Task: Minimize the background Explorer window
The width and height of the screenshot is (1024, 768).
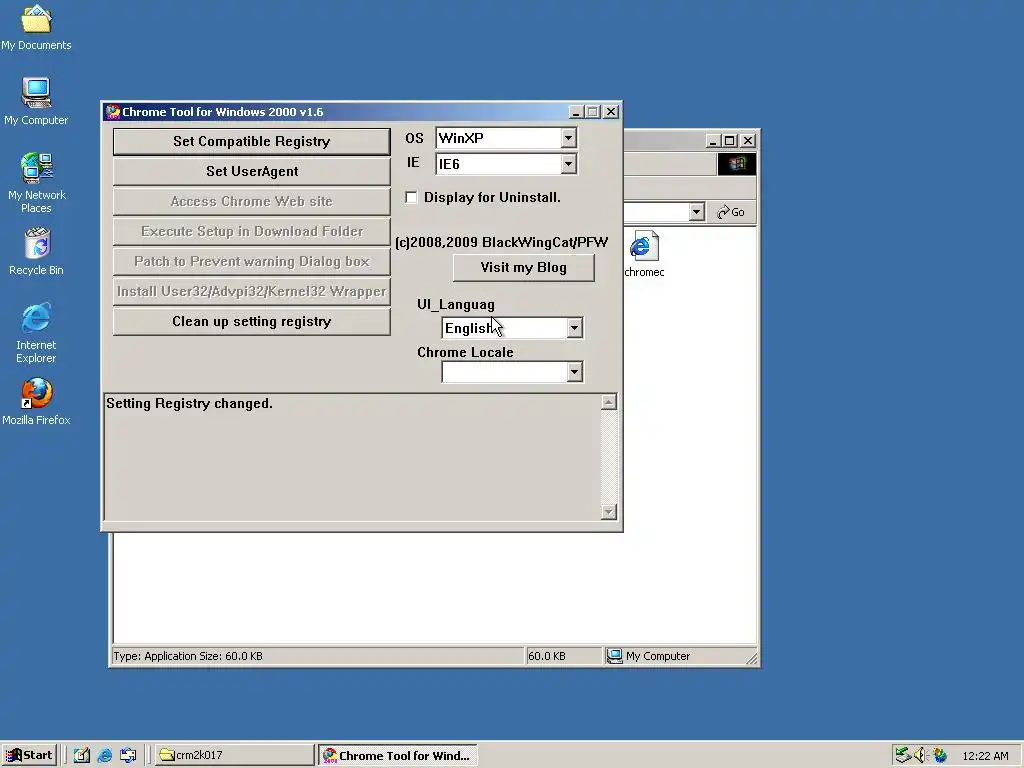Action: click(x=713, y=140)
